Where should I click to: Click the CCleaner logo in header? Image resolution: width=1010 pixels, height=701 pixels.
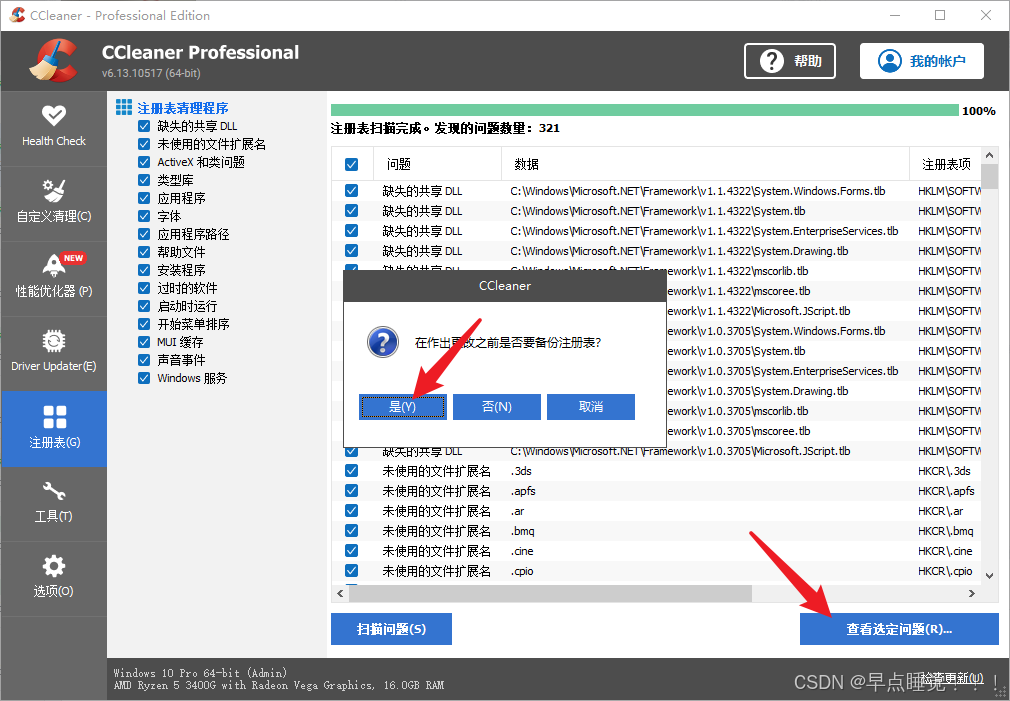pos(53,61)
